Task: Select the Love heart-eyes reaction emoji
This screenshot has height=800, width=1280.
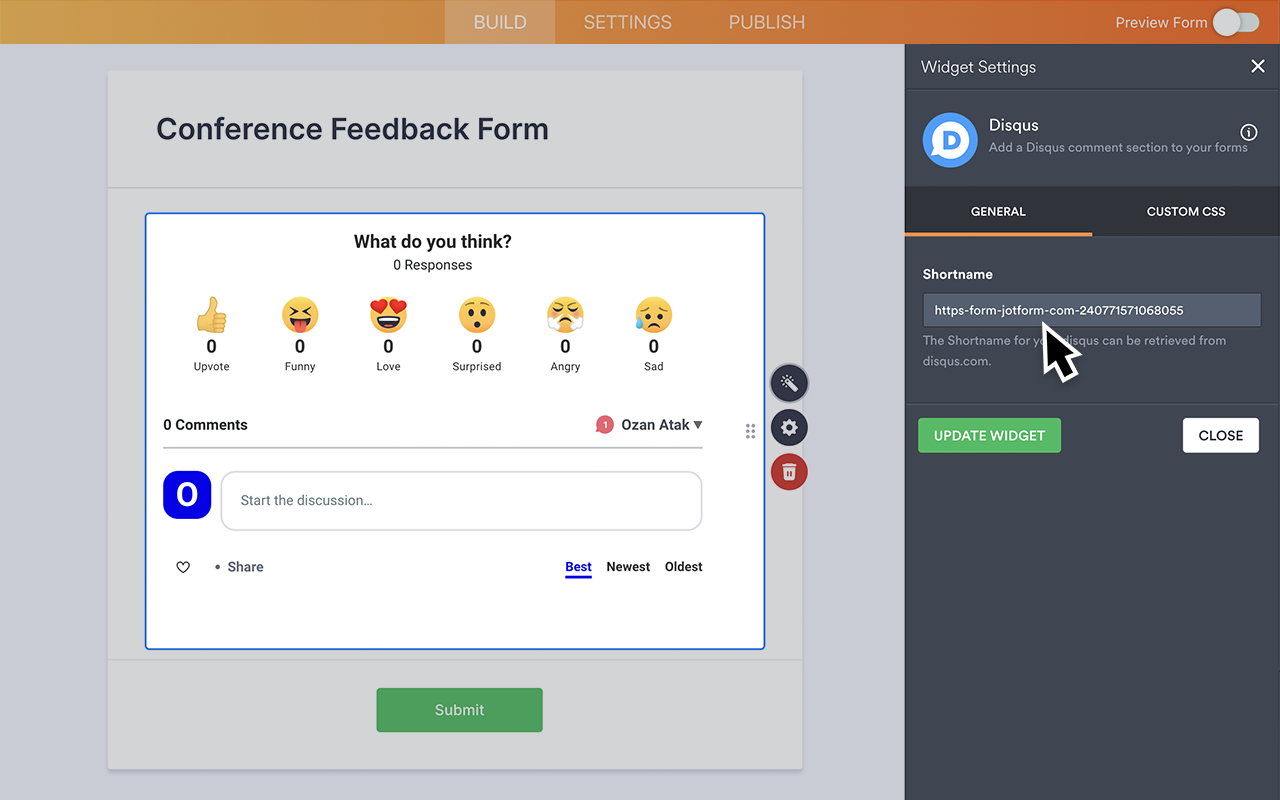Action: (x=388, y=314)
